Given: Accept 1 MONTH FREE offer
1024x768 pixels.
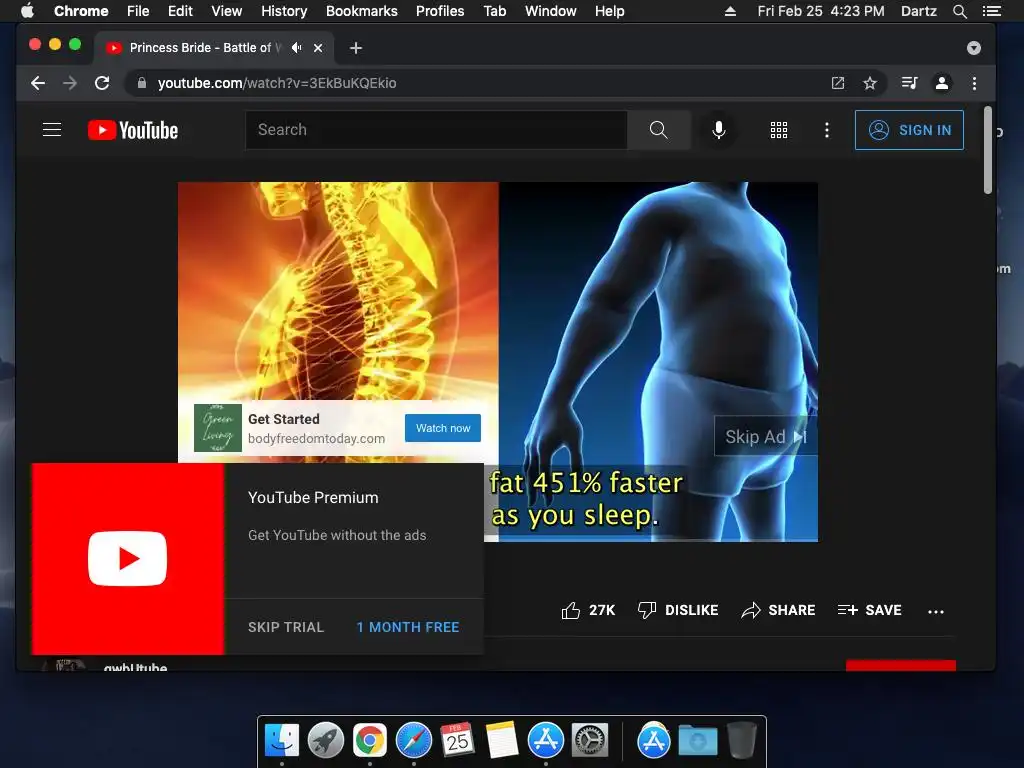Looking at the screenshot, I should coord(408,627).
